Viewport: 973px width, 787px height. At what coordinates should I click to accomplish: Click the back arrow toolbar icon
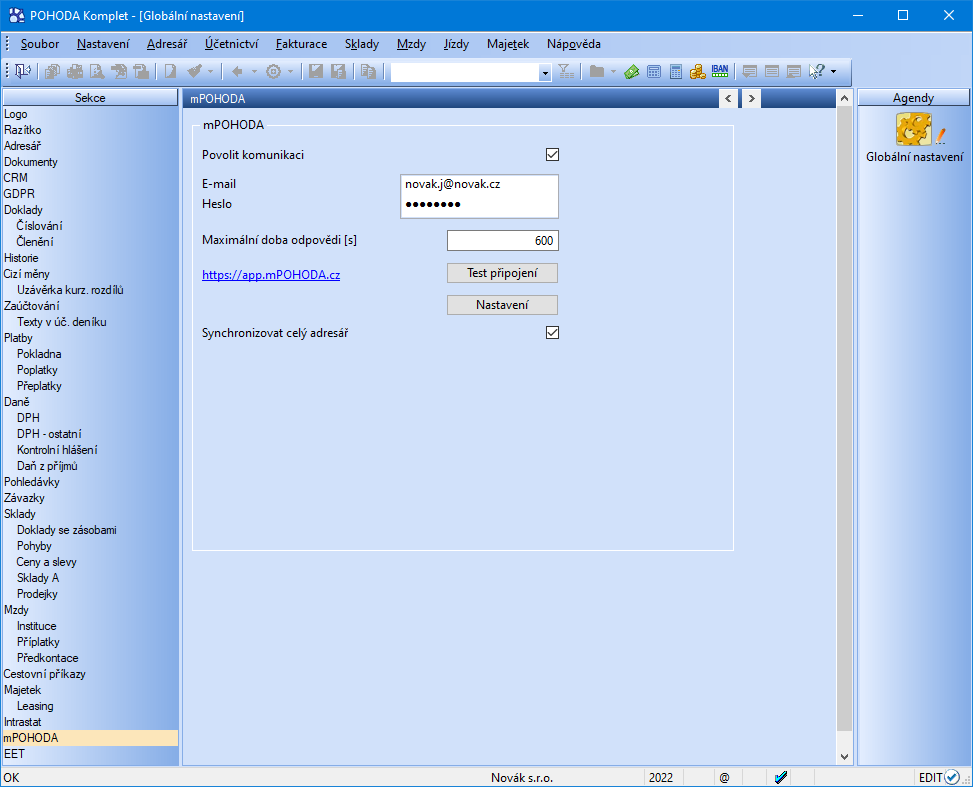tap(237, 71)
